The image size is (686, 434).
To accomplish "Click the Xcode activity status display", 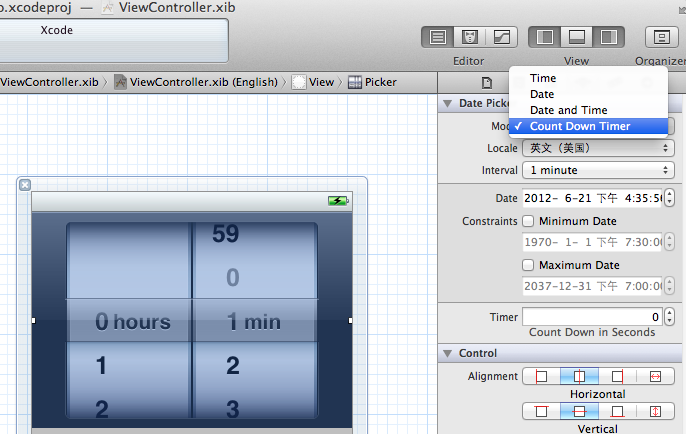I will coord(114,41).
